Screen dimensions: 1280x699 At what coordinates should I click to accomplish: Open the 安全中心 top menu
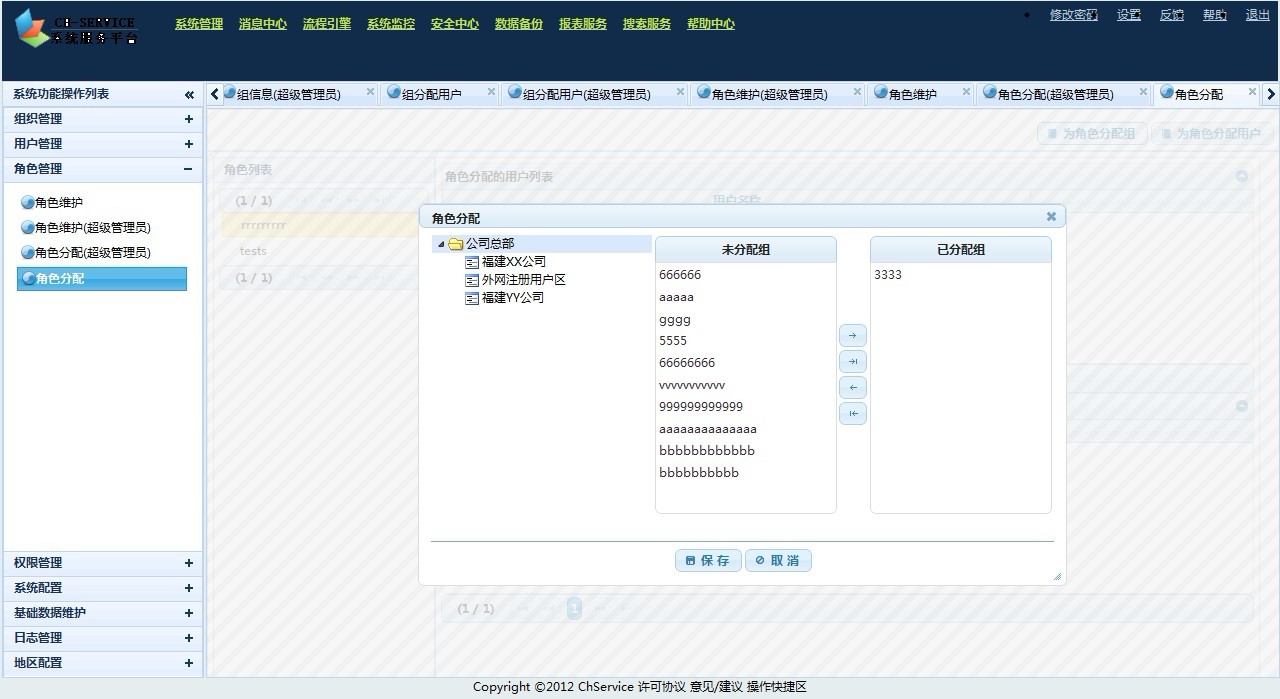455,24
